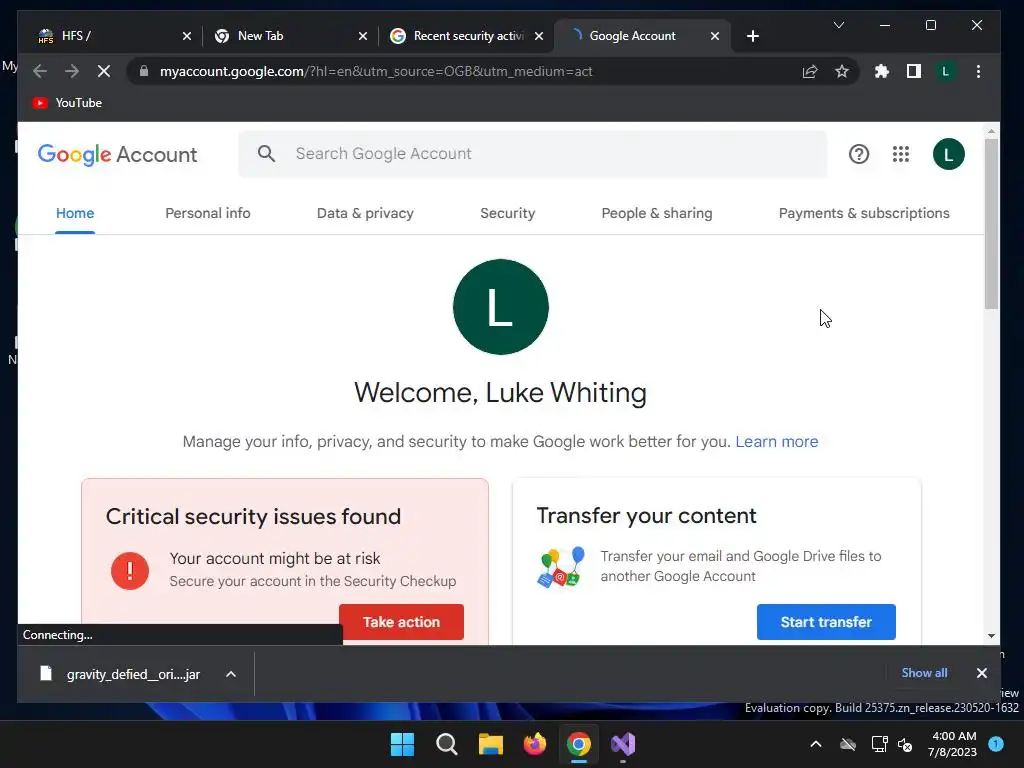The height and width of the screenshot is (768, 1024).
Task: Click the page scroll down arrow
Action: click(991, 636)
